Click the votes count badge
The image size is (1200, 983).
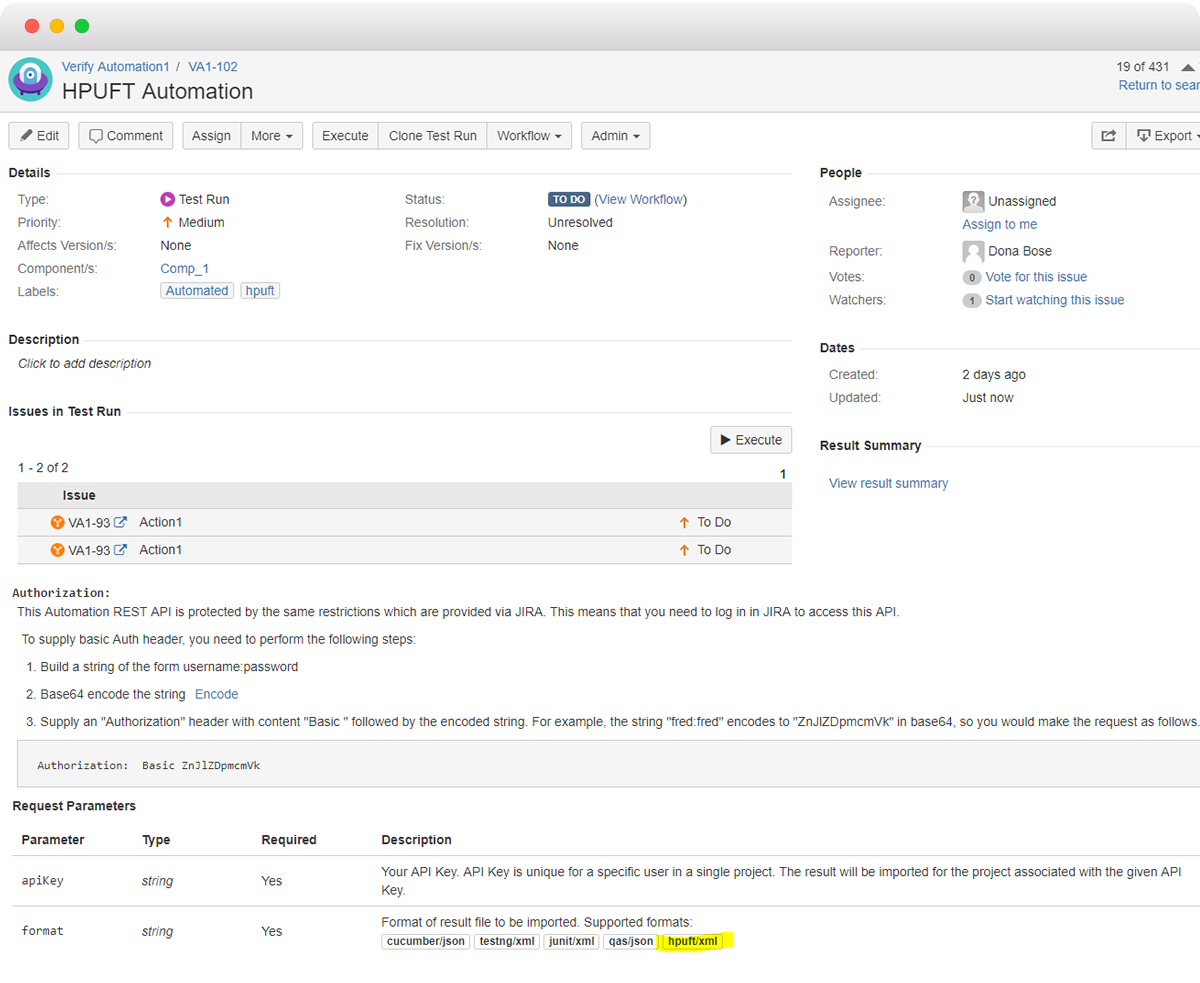point(971,277)
